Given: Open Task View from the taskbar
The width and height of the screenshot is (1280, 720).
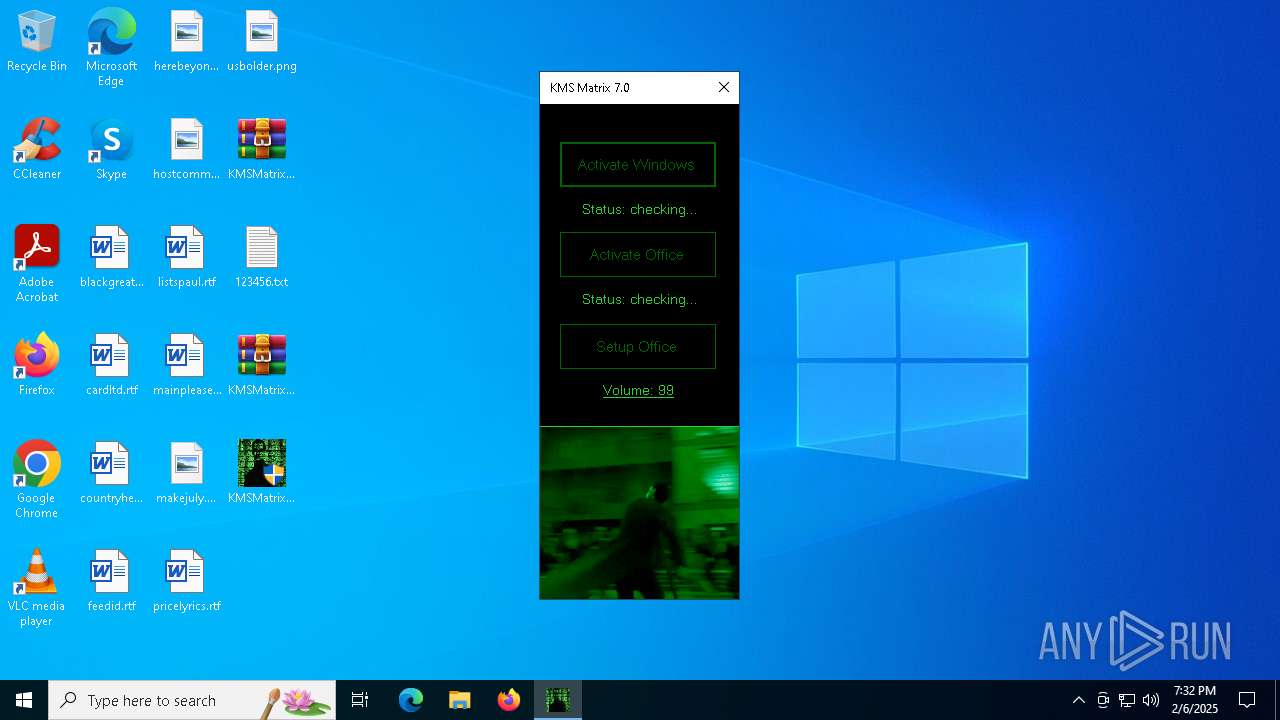Looking at the screenshot, I should pos(360,700).
